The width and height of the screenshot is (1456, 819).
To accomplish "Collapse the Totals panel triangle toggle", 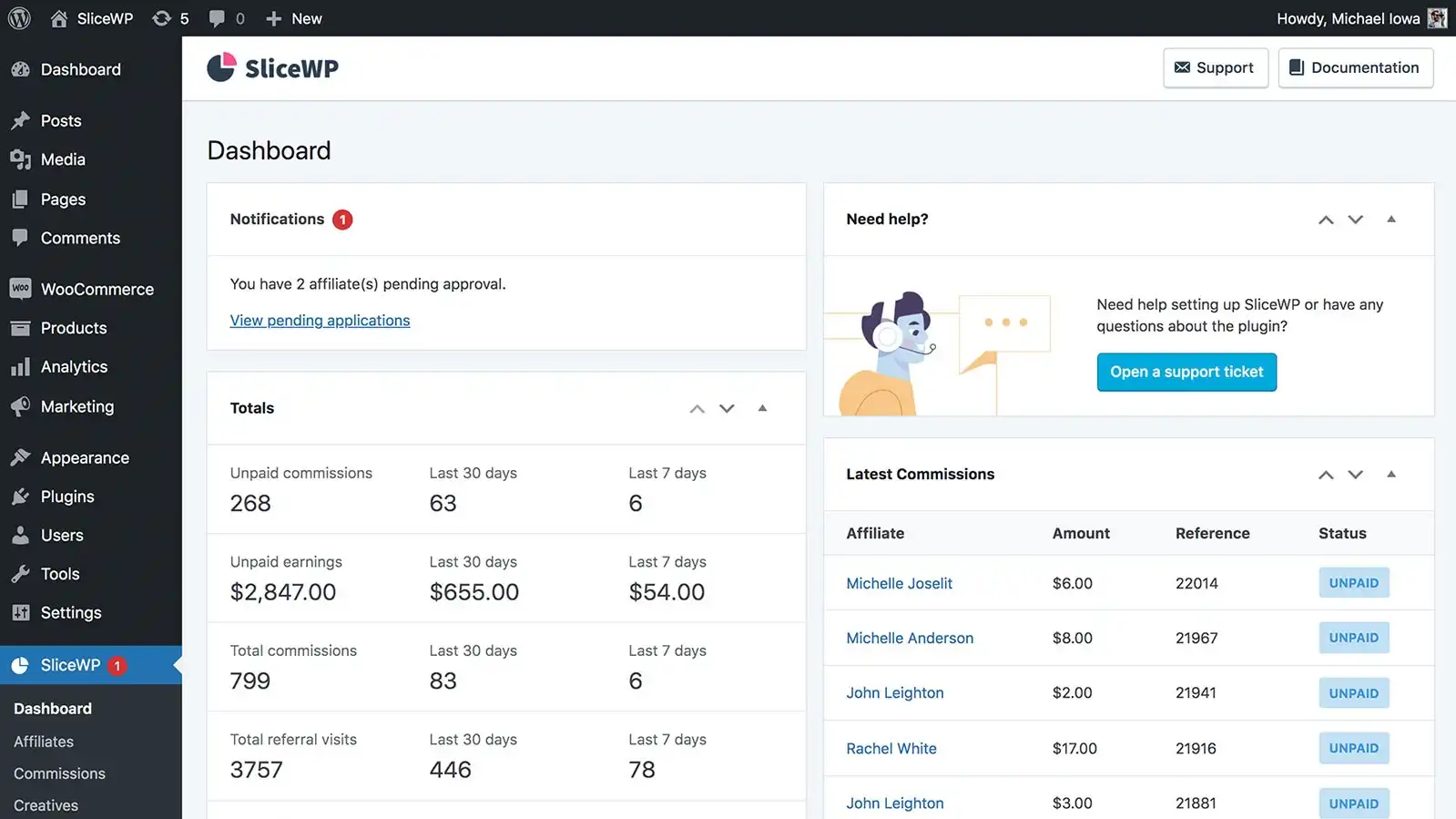I will [x=762, y=408].
